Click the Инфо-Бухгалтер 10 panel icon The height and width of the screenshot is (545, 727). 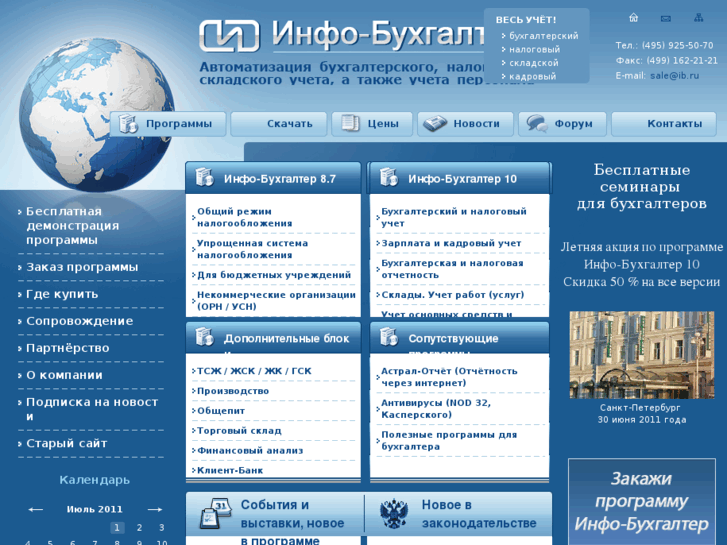click(389, 178)
